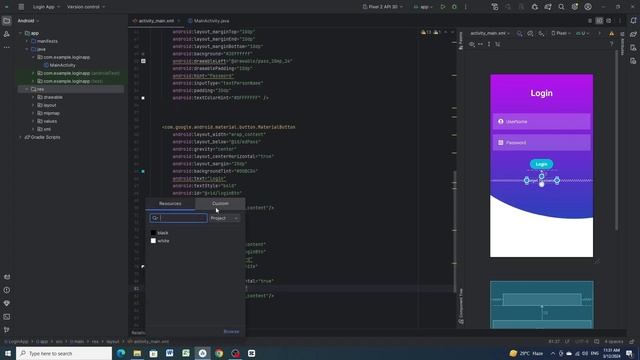This screenshot has height=360, width=640.
Task: Open activity_main.xml dropdown in design toolbar
Action: 490,33
